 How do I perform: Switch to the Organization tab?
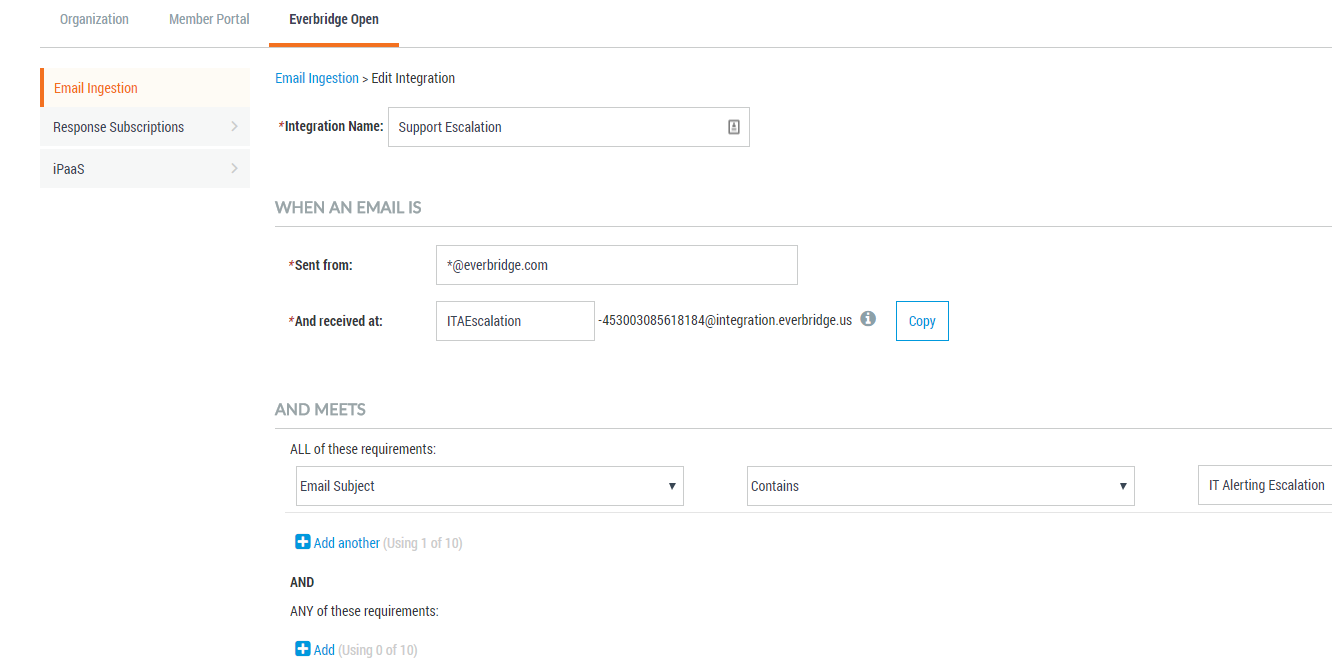point(94,18)
